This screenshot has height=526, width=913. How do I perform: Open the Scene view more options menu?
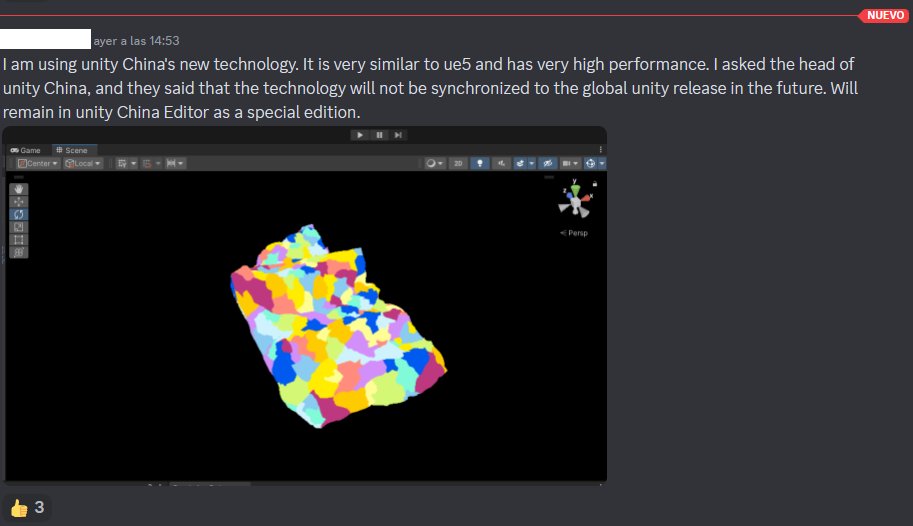[600, 150]
